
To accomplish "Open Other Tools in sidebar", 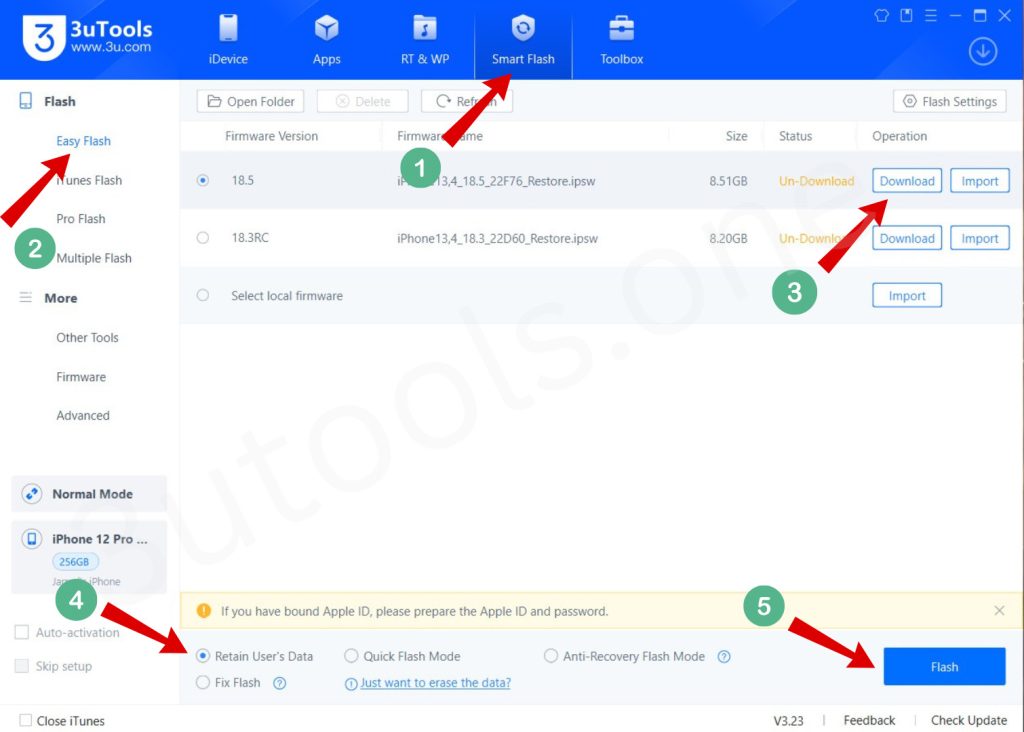I will click(87, 338).
